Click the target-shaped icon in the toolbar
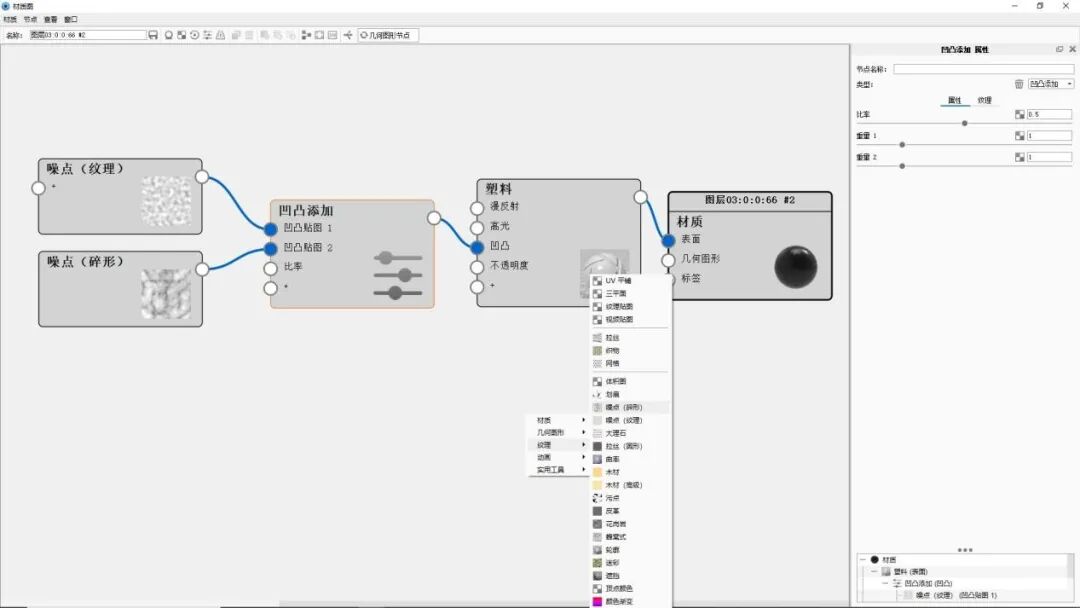Screen dimensions: 1080x608 click(x=194, y=33)
